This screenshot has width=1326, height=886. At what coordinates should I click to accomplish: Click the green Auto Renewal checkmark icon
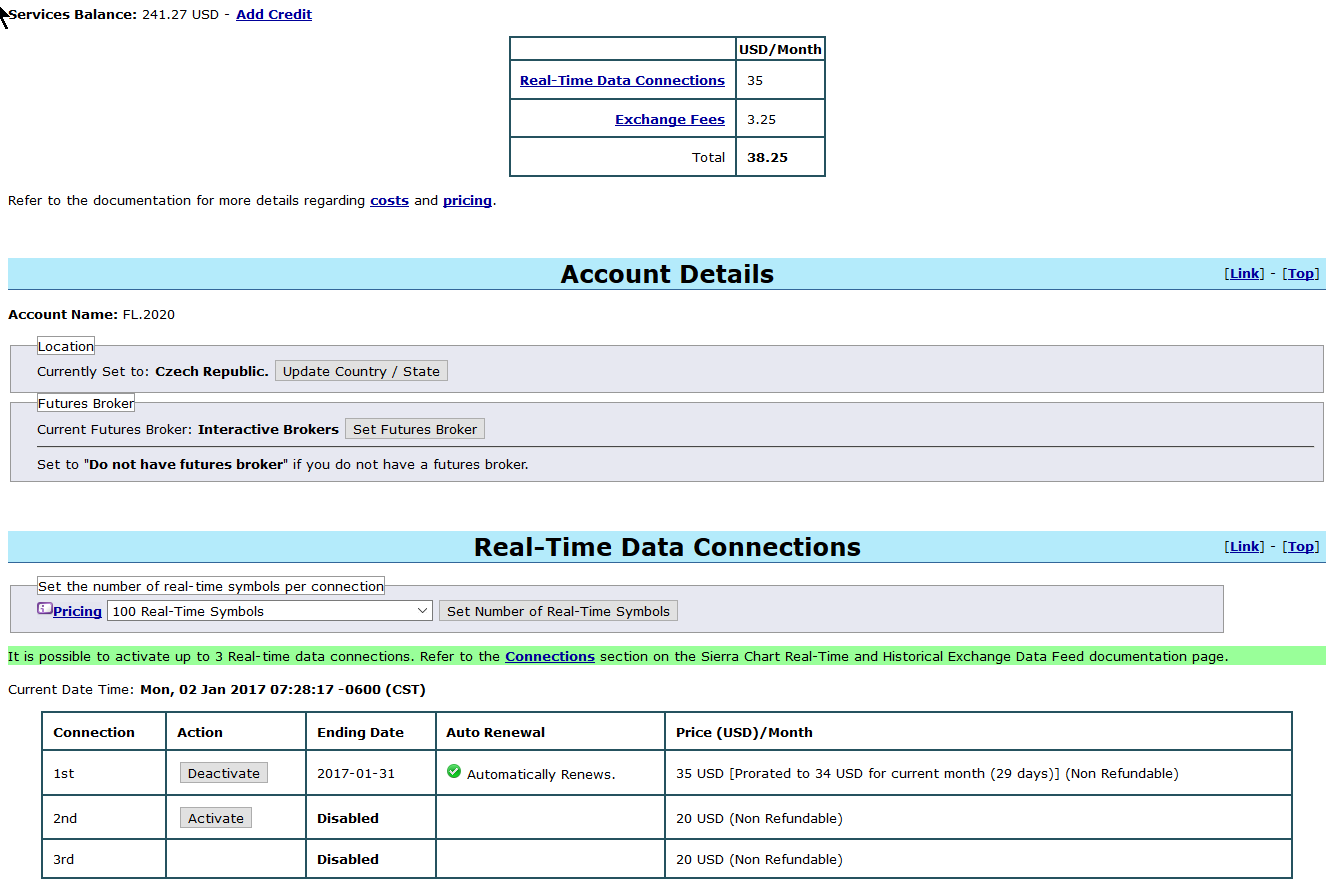pos(454,772)
